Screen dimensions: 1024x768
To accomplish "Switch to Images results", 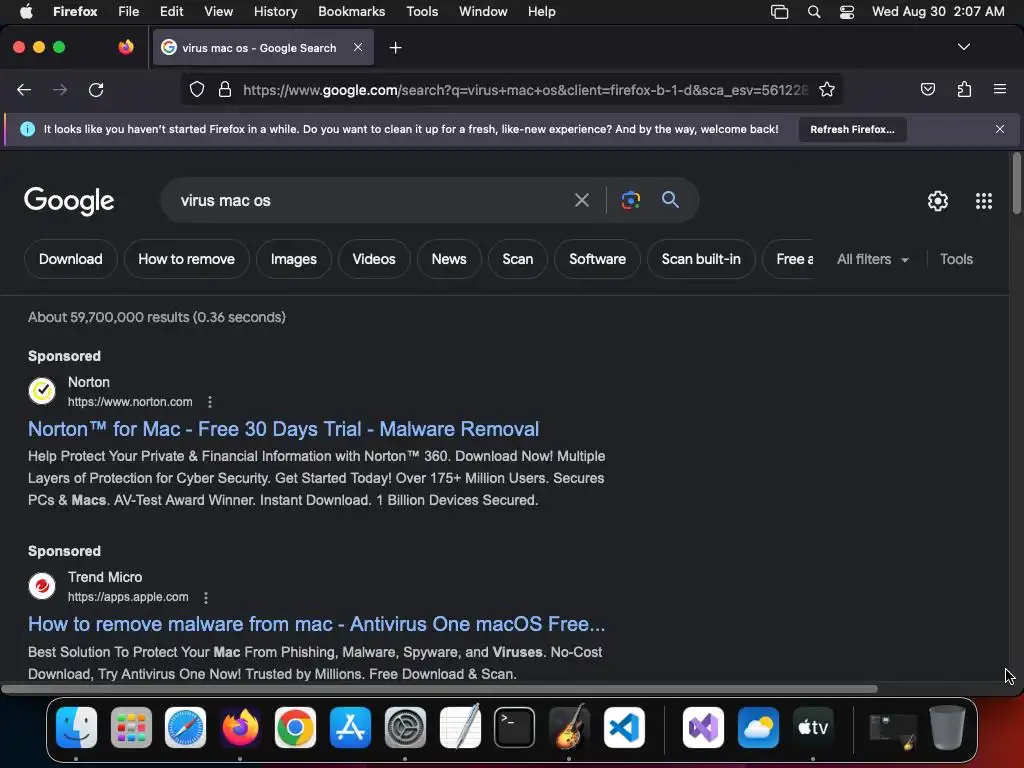I will 293,259.
